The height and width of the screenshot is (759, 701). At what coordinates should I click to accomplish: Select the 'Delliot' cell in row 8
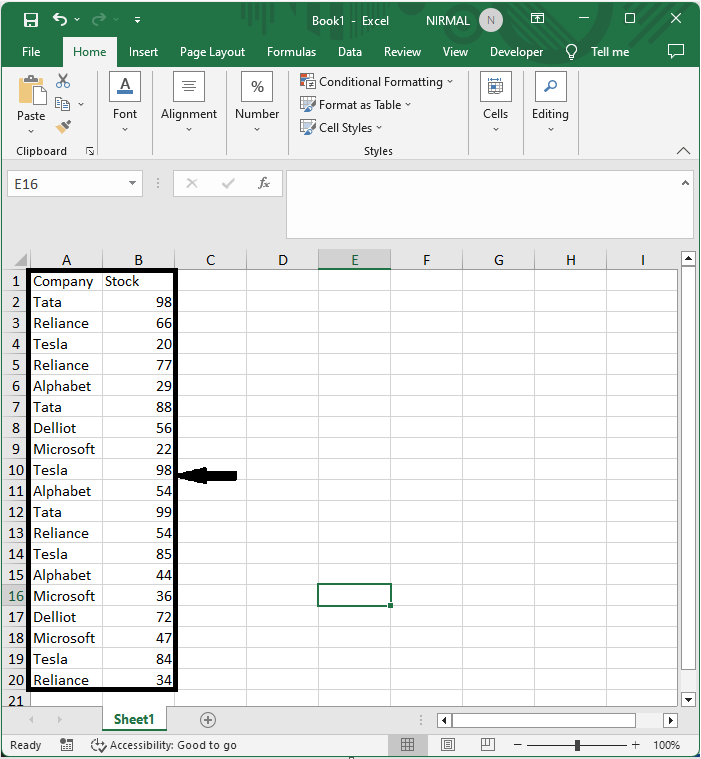pos(66,428)
